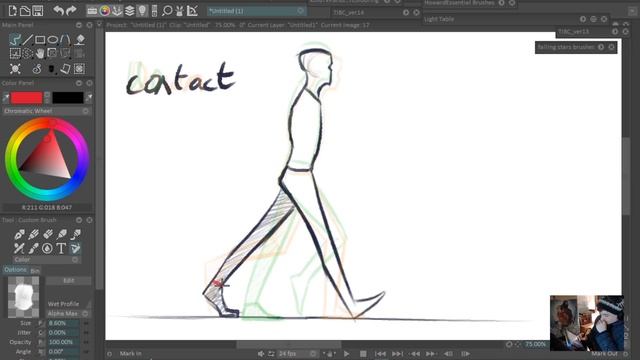
Task: Click the custom brush preview thumbnail
Action: (x=24, y=297)
